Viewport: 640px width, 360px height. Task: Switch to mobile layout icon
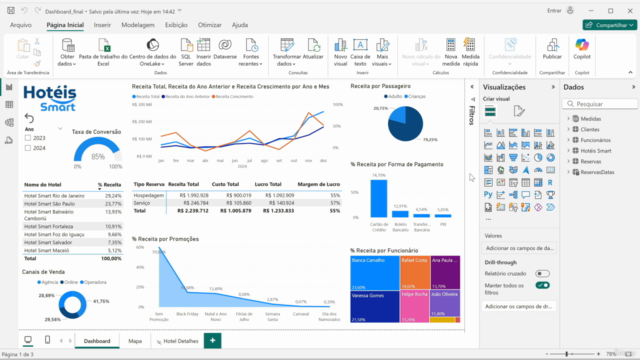coord(47,340)
